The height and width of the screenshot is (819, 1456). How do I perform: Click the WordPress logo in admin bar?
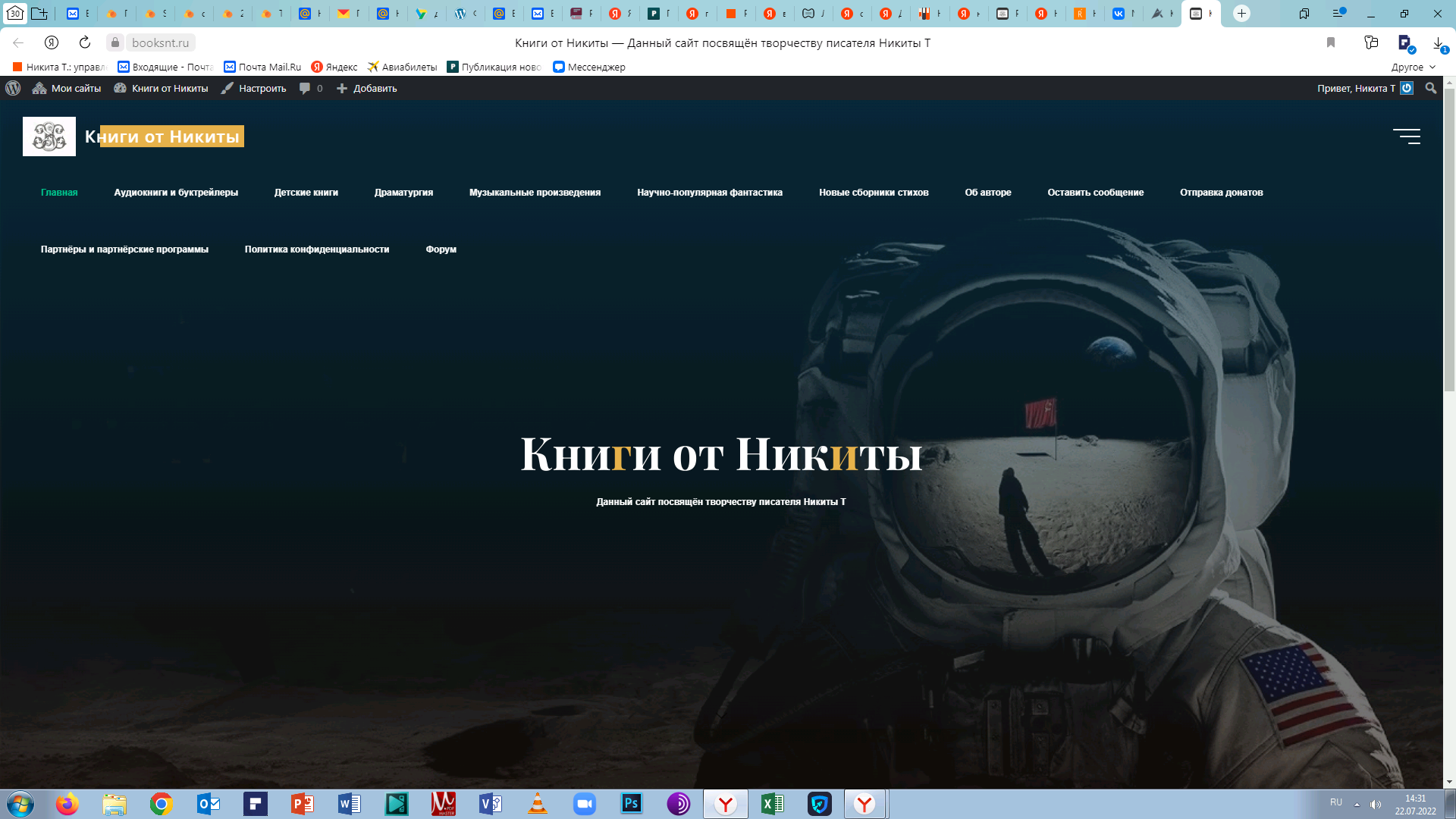point(13,88)
